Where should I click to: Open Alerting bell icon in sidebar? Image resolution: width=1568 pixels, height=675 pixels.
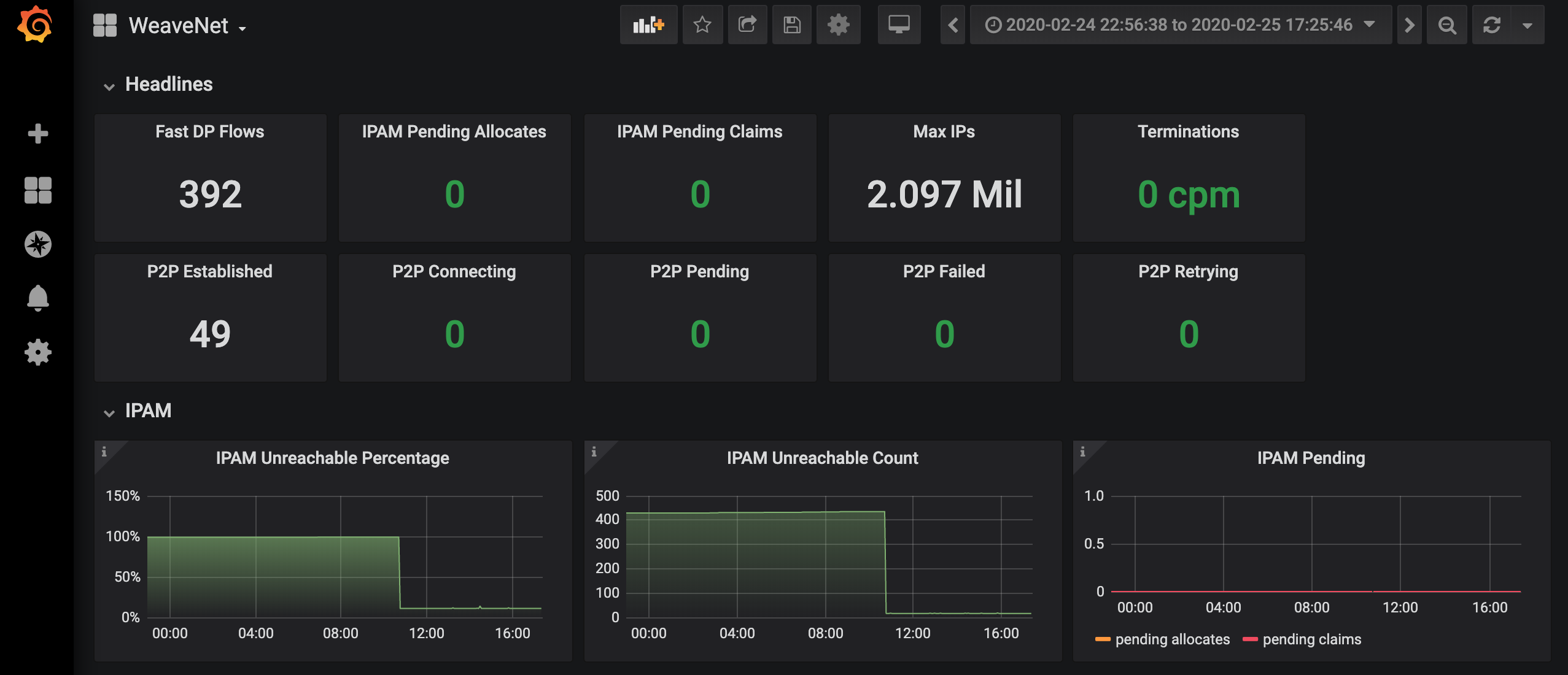coord(38,298)
